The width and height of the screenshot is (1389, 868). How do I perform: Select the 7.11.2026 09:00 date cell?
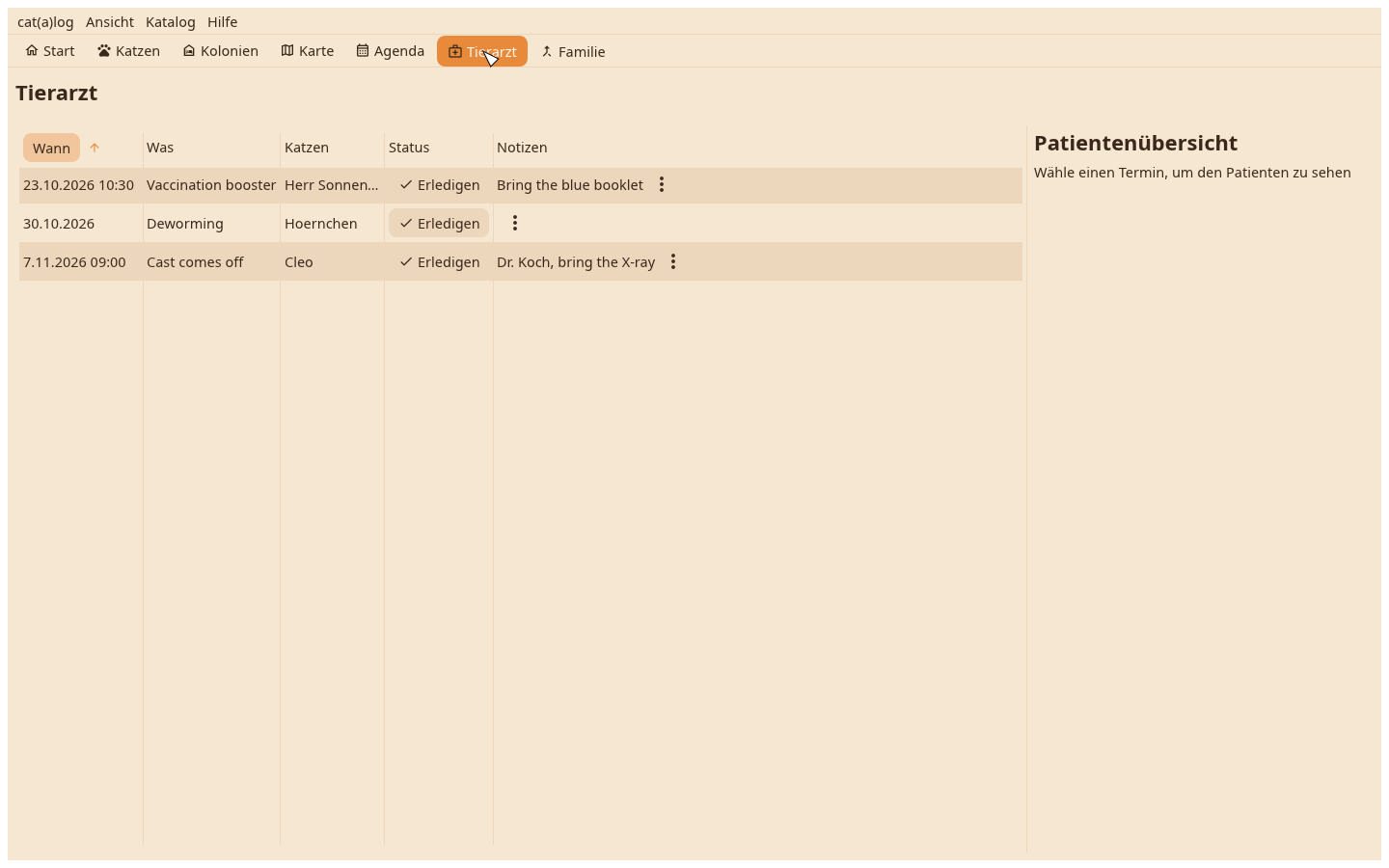(x=74, y=261)
